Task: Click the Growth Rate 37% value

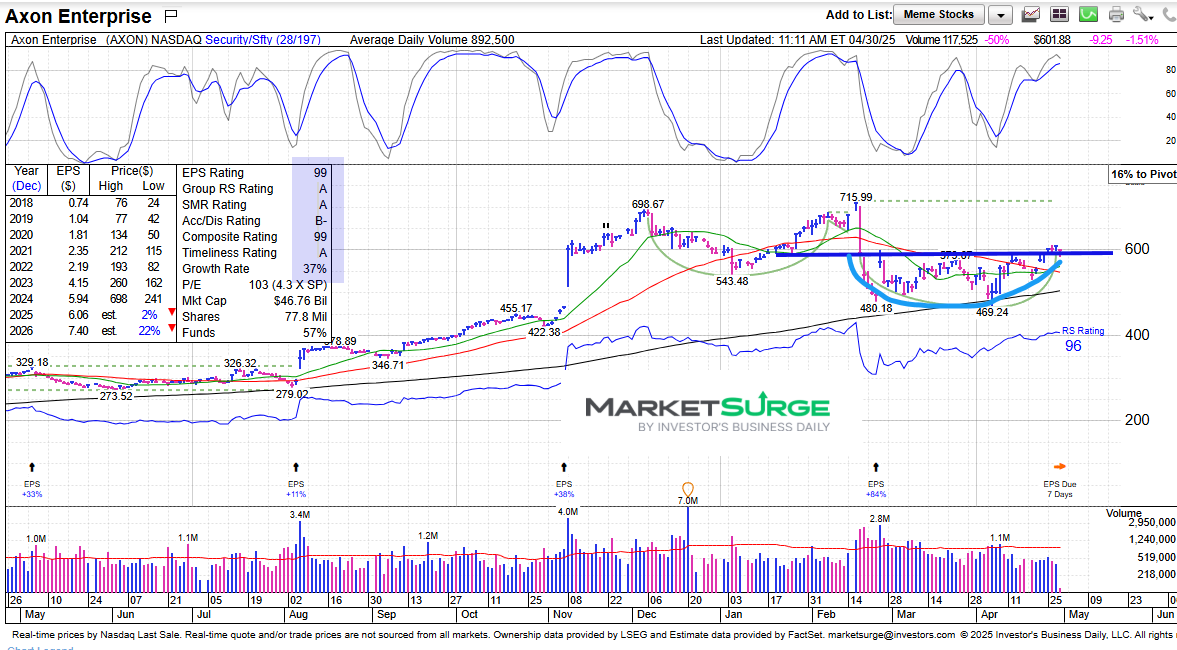Action: [x=315, y=269]
